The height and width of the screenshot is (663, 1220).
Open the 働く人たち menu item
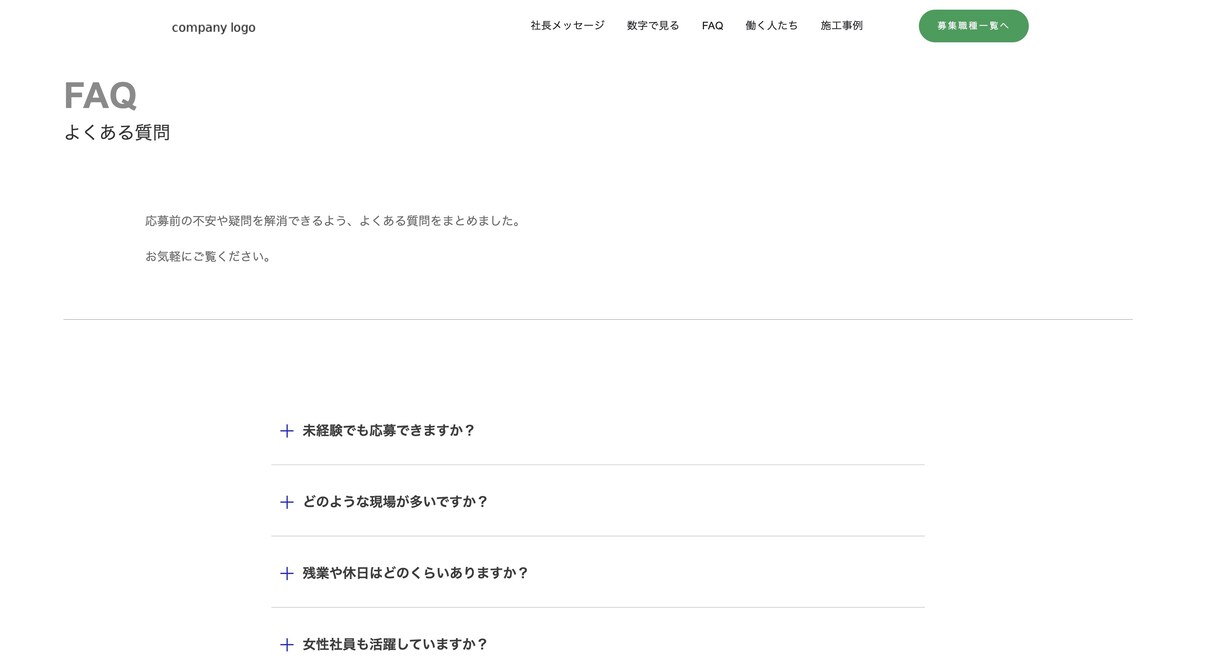pos(771,25)
